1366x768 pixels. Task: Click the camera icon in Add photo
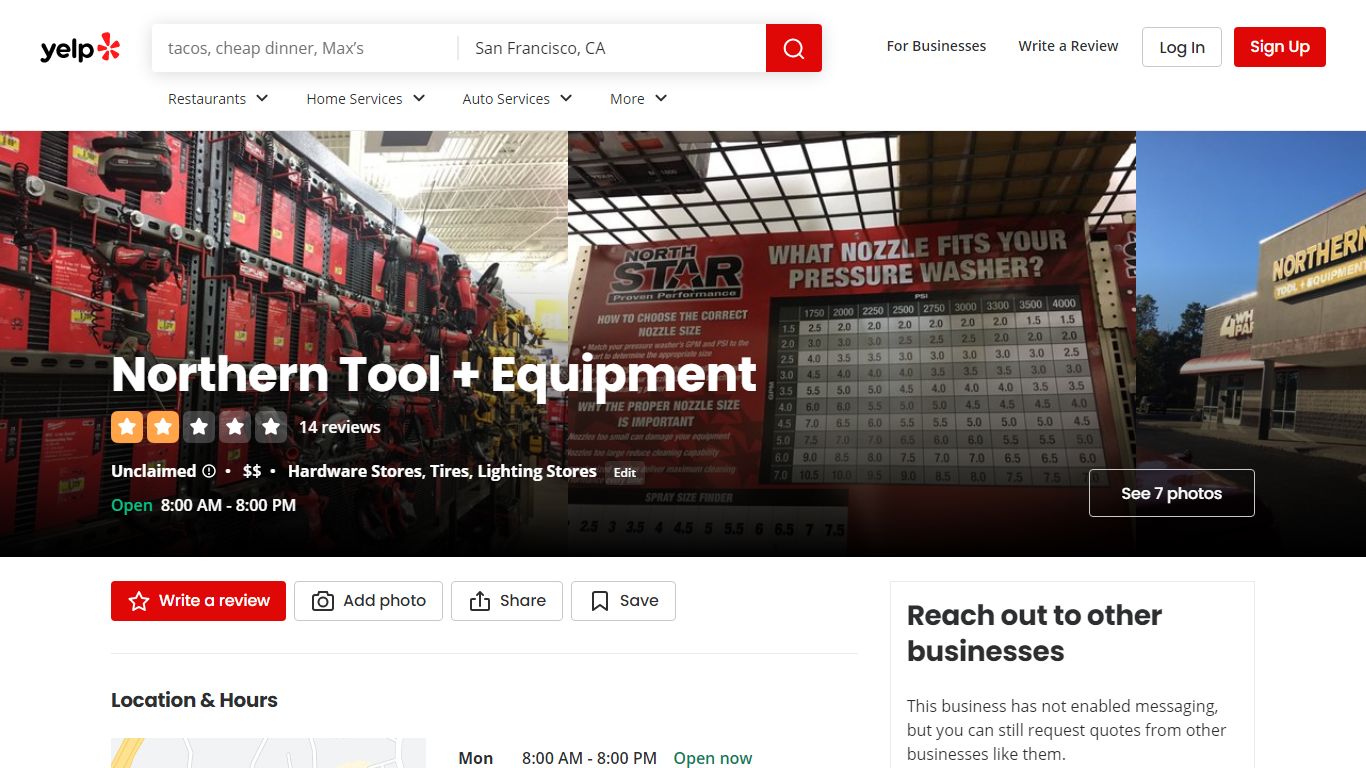pyautogui.click(x=323, y=601)
